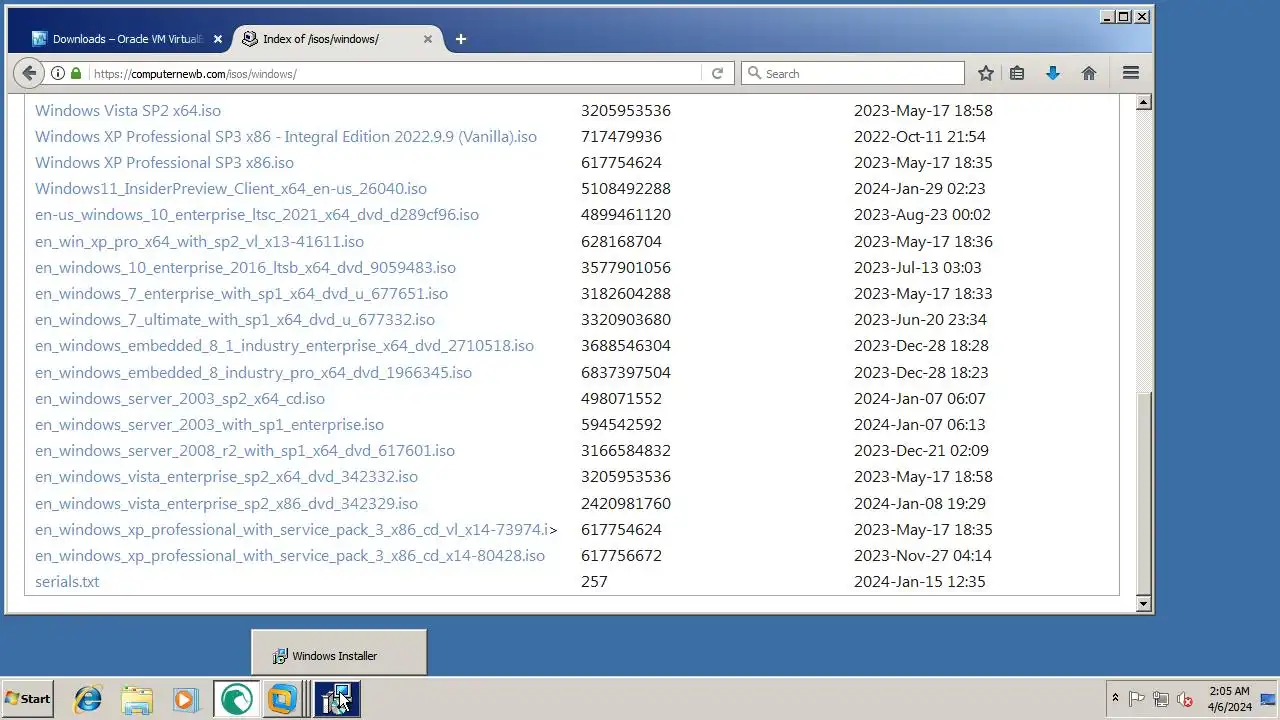Click the size value 257
The image size is (1280, 720).
(594, 582)
